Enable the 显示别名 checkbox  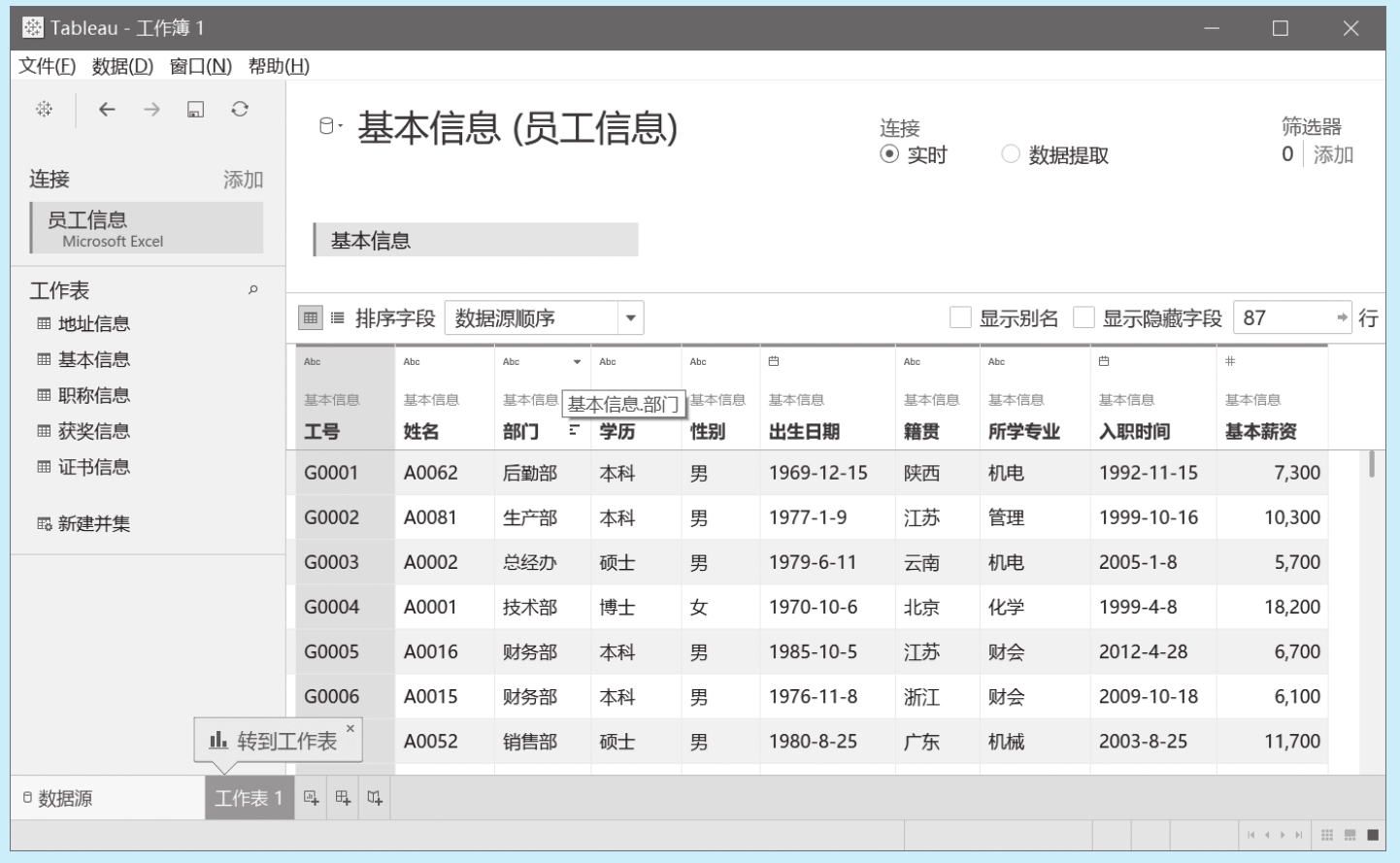[960, 317]
